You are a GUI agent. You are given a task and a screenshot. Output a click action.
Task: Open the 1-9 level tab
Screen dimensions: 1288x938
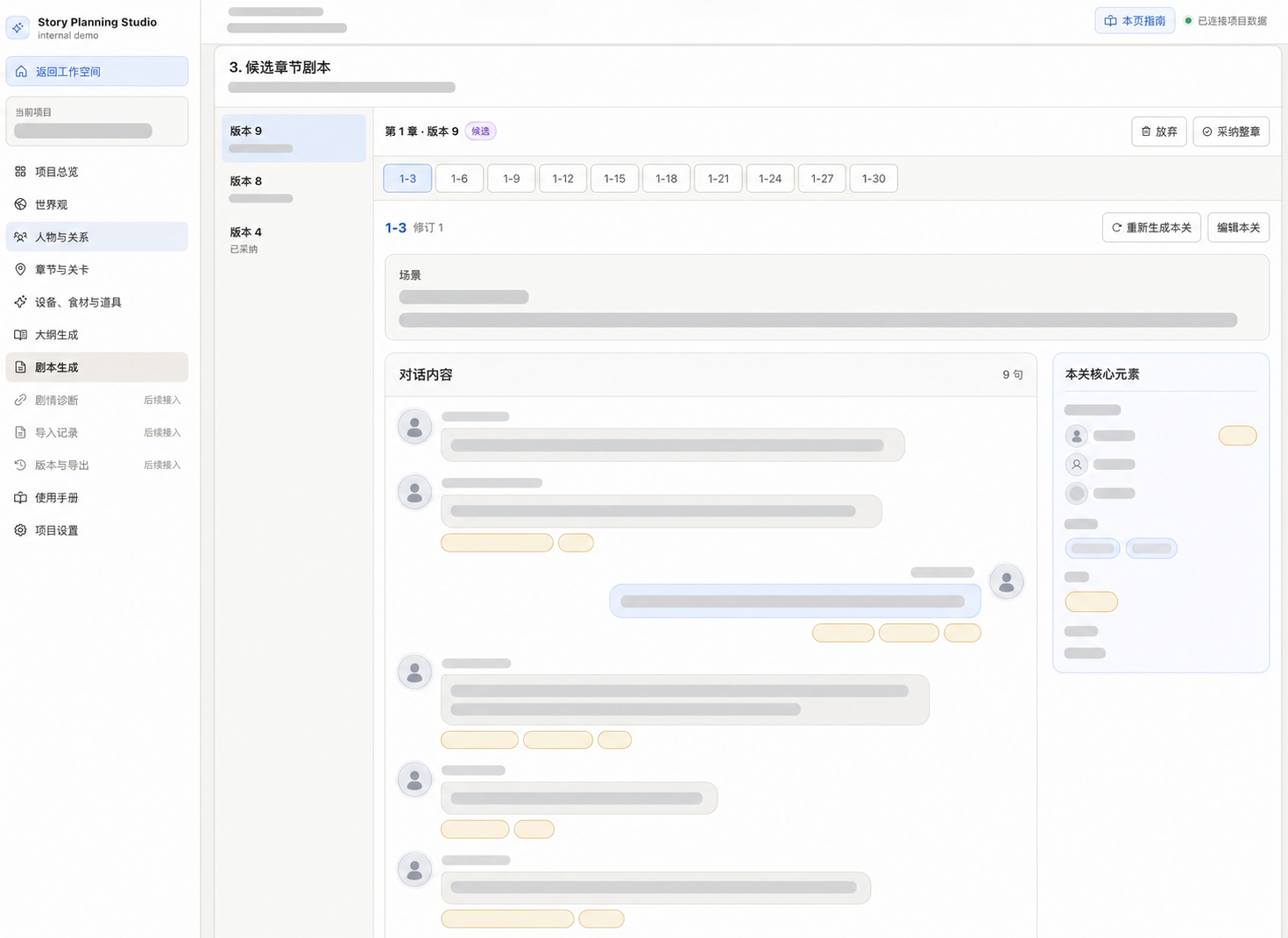tap(512, 178)
